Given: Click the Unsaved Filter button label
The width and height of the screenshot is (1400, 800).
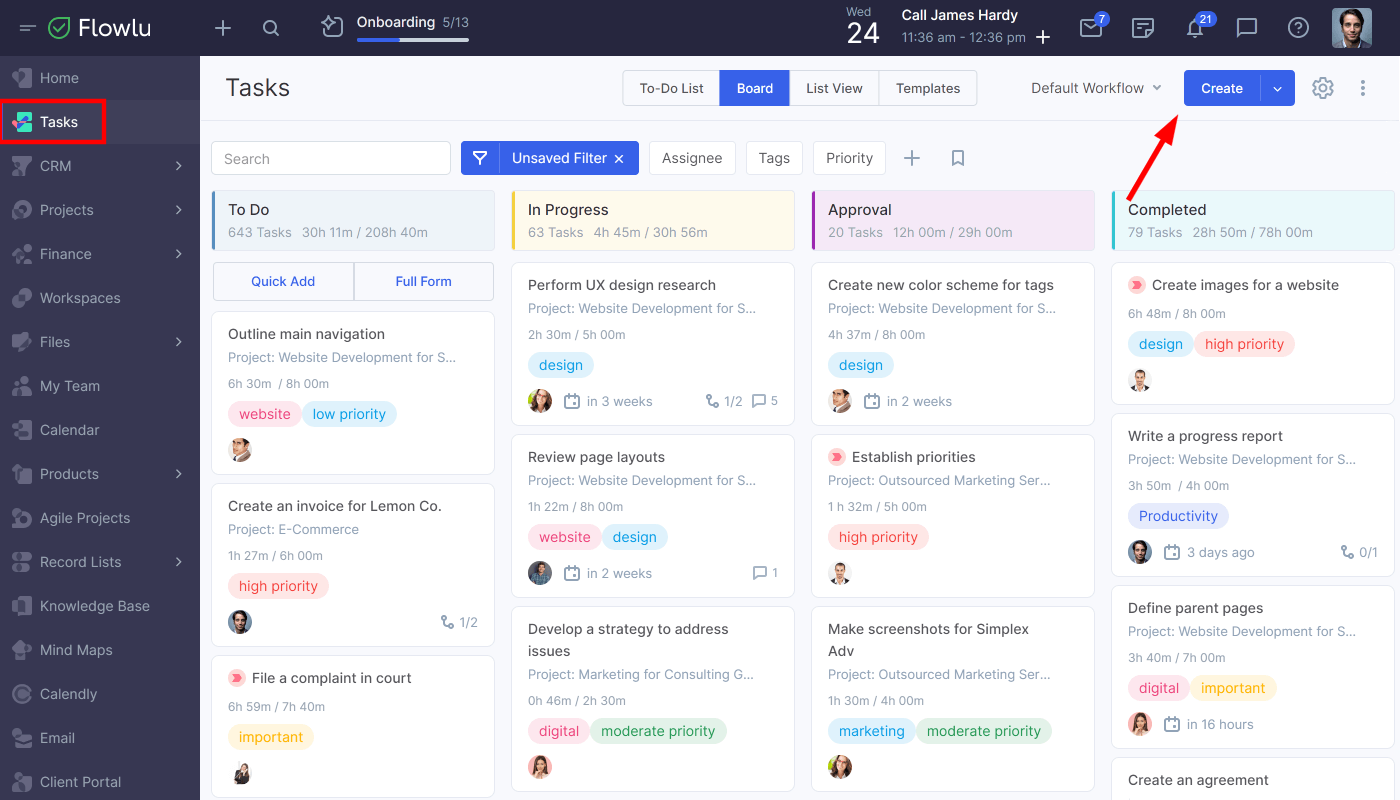Looking at the screenshot, I should pyautogui.click(x=559, y=158).
